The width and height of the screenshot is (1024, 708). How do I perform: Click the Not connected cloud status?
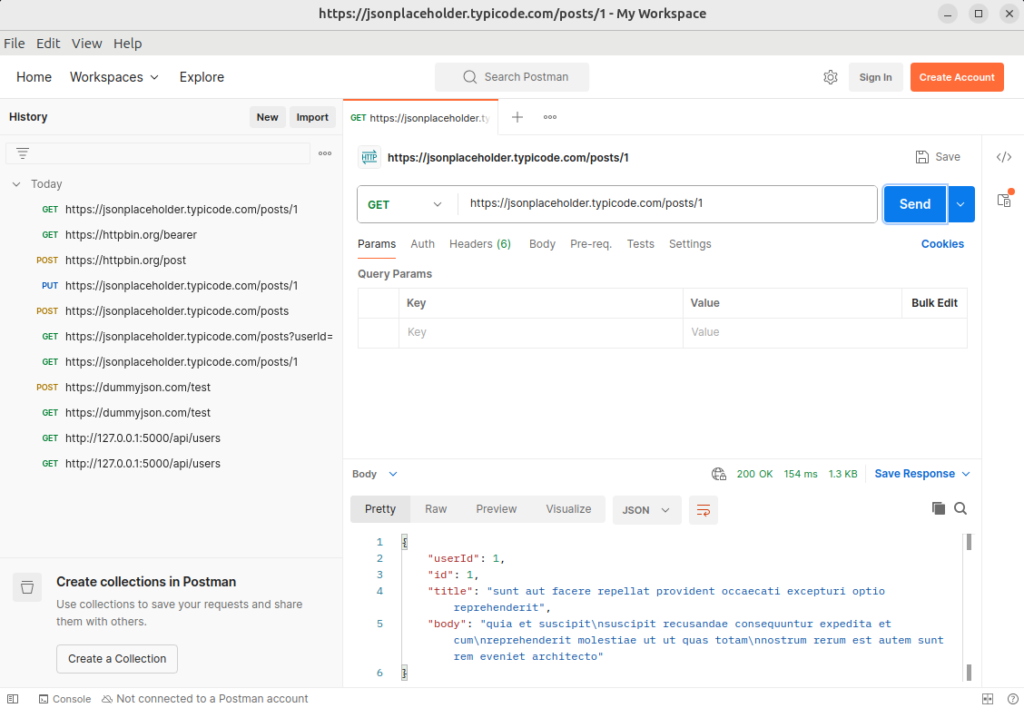click(x=204, y=699)
